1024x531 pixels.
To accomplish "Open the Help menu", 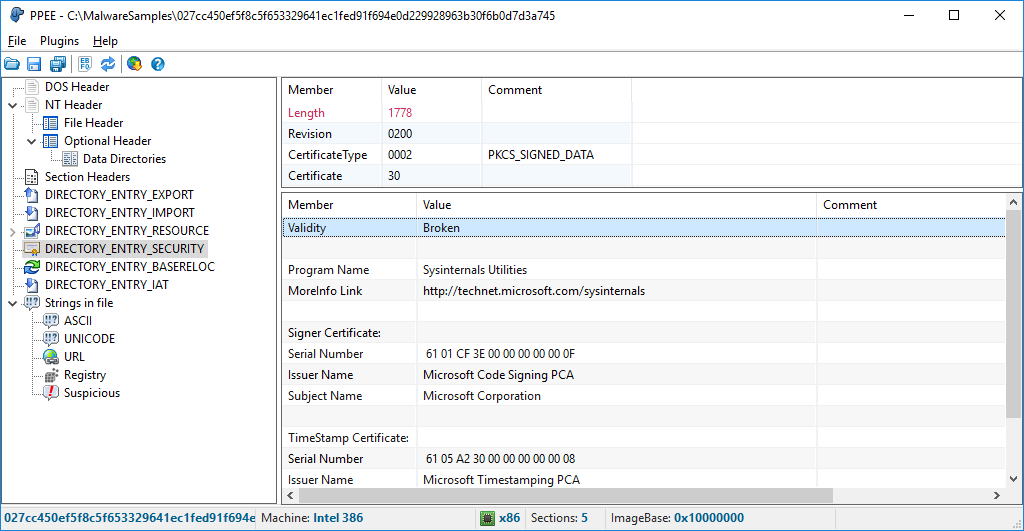I will click(105, 40).
